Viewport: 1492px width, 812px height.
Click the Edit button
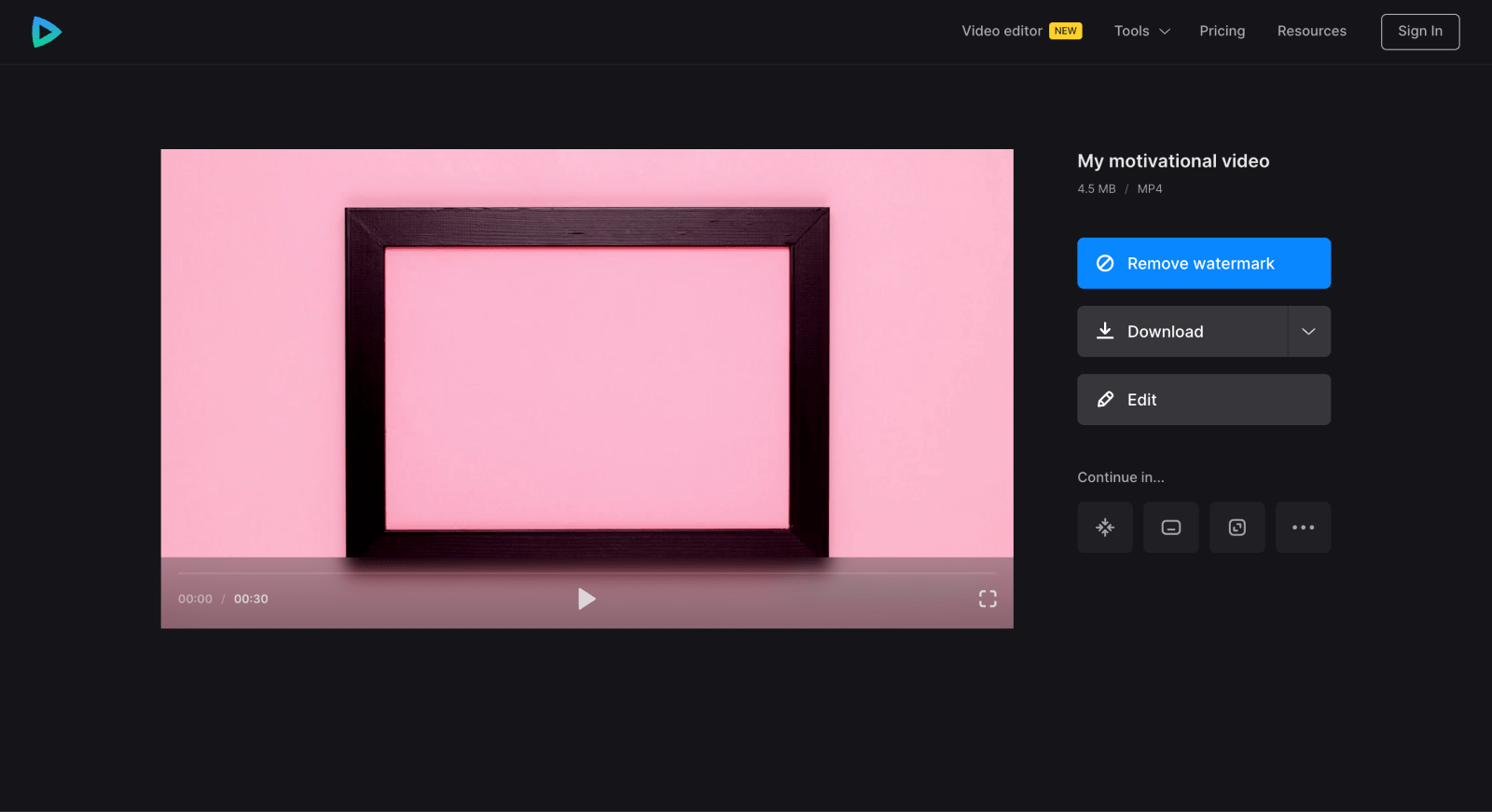click(x=1204, y=400)
